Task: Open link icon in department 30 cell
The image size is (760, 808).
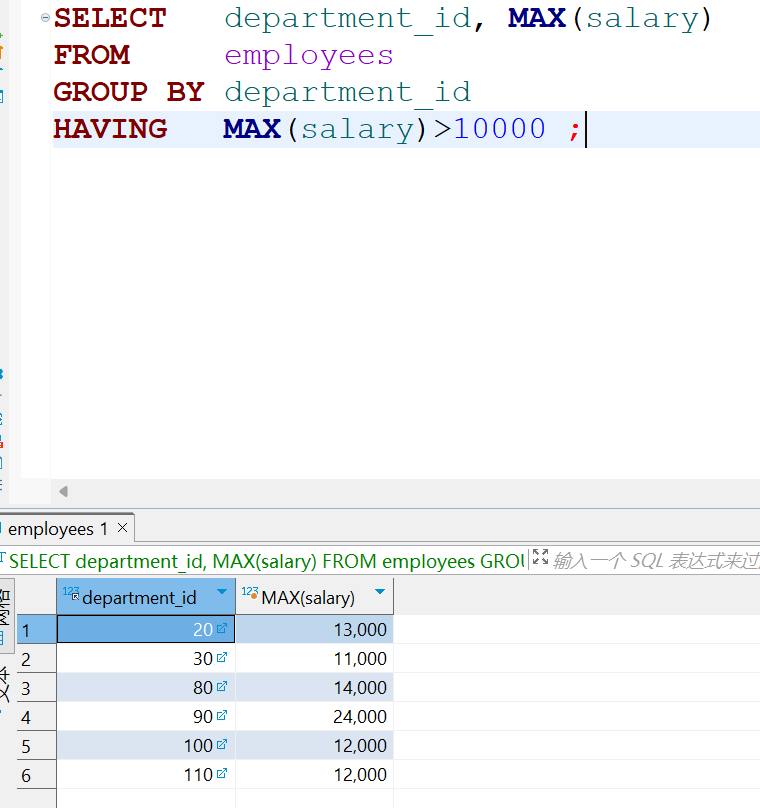Action: pyautogui.click(x=222, y=658)
